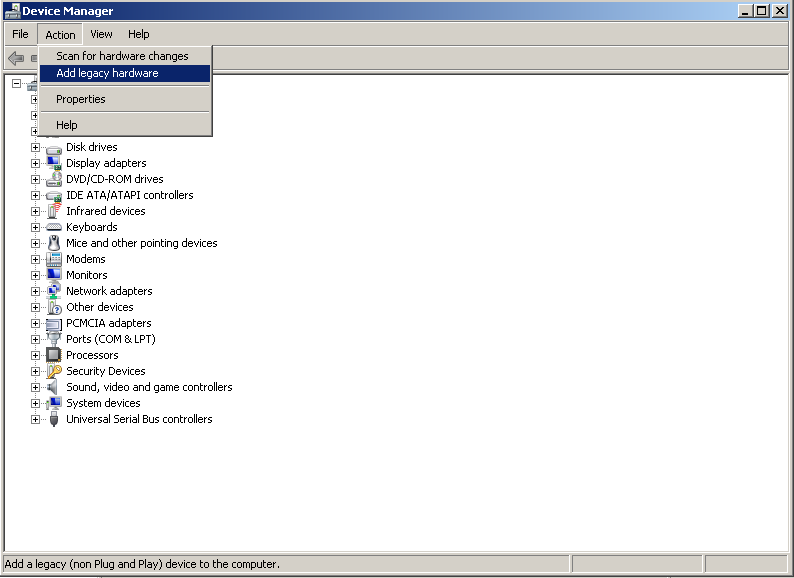This screenshot has width=794, height=578.
Task: Expand the Disk drives node
Action: click(x=35, y=147)
